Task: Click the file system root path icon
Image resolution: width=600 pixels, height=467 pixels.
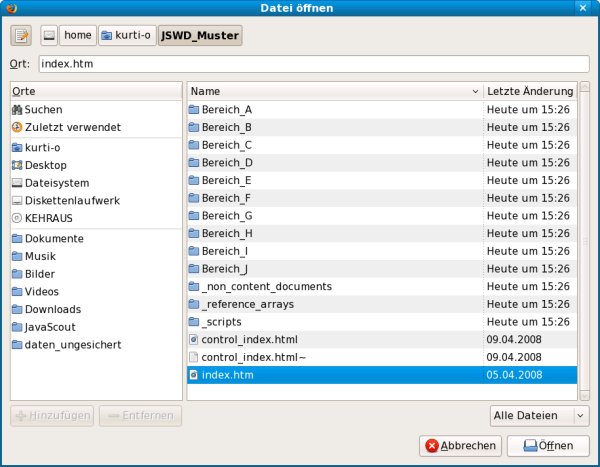Action: point(49,36)
